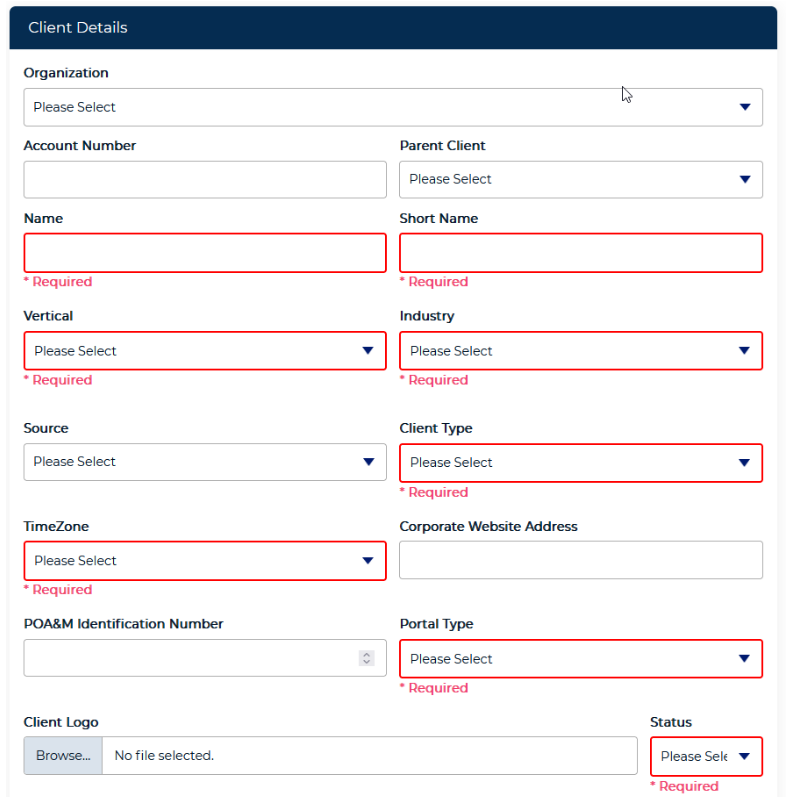Open the Source dropdown

point(205,462)
